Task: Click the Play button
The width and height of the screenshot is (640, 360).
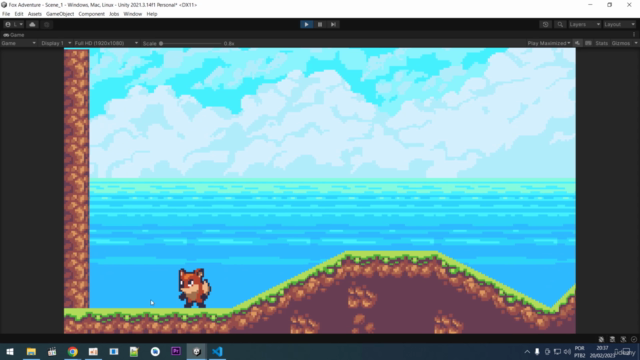Action: 306,24
